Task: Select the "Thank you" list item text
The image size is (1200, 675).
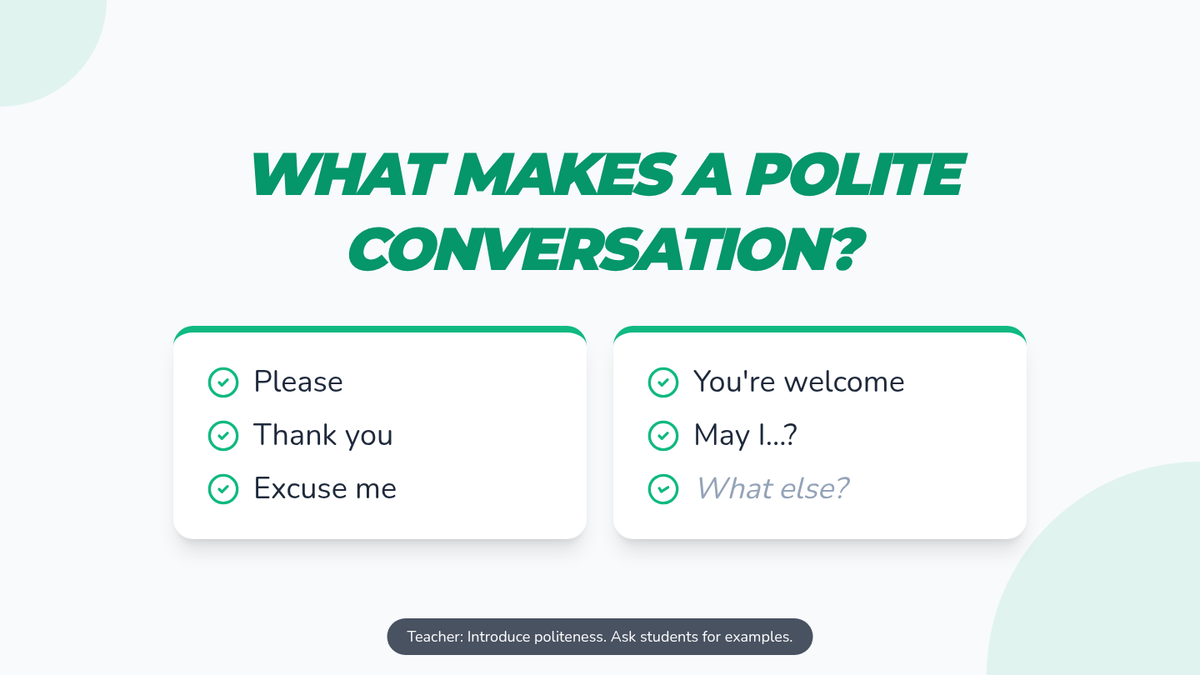Action: coord(323,435)
